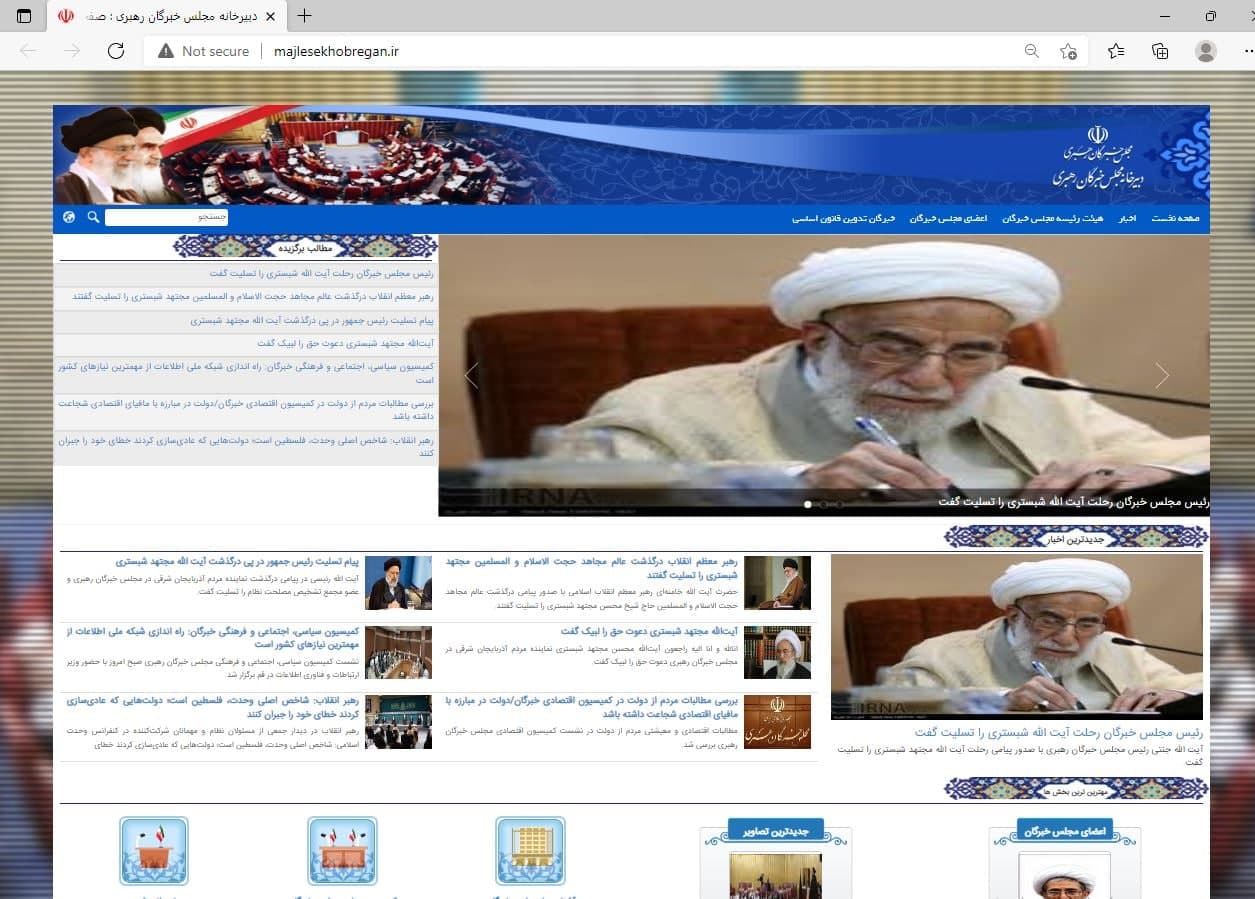Click the magnifier search icon beside search box
This screenshot has width=1255, height=899.
[93, 217]
